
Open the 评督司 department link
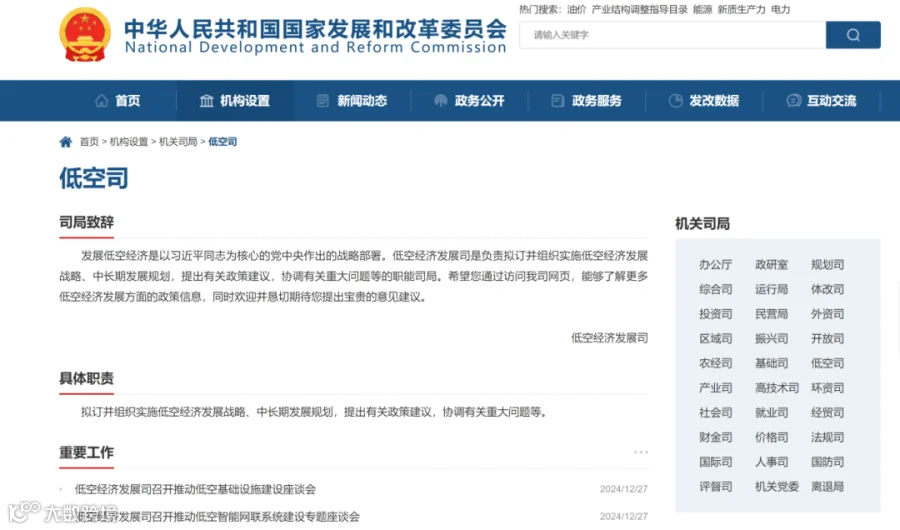click(716, 487)
